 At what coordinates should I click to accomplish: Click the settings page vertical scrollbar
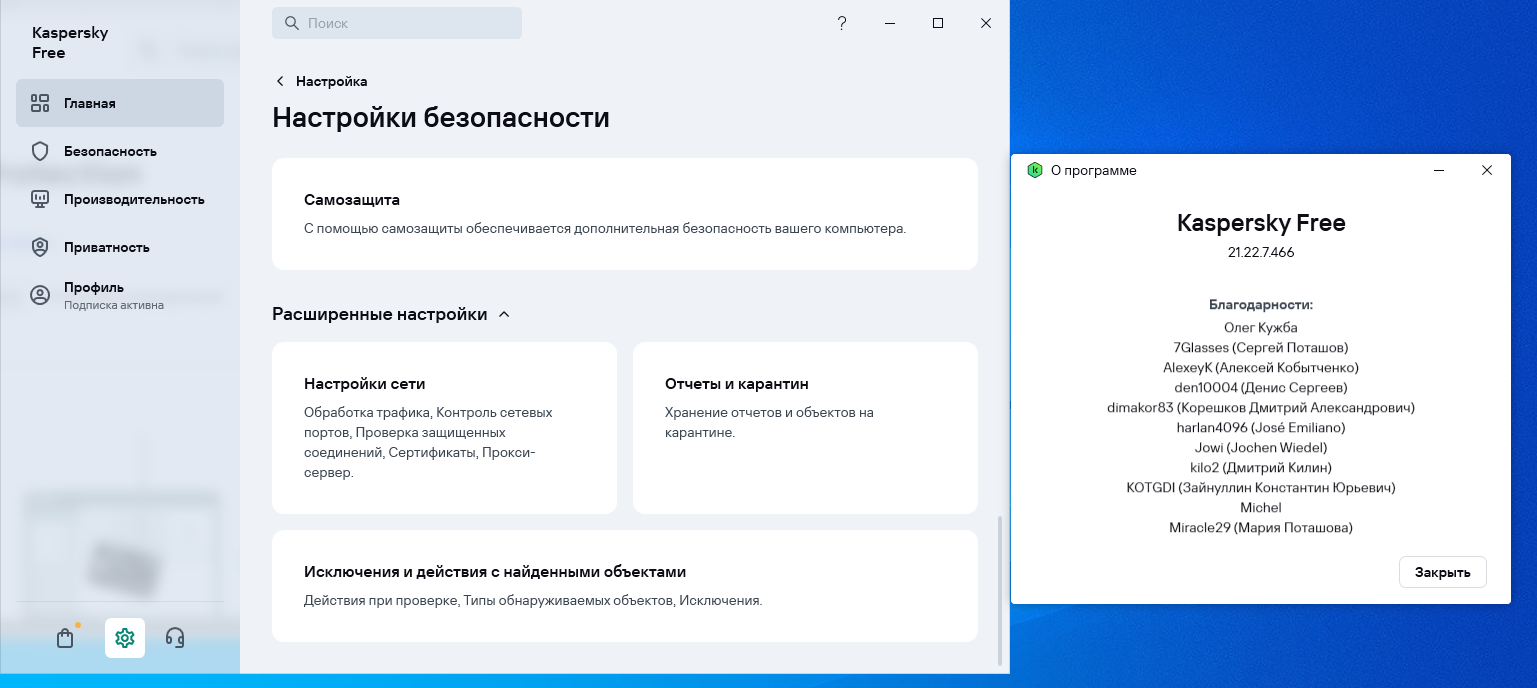tap(999, 590)
